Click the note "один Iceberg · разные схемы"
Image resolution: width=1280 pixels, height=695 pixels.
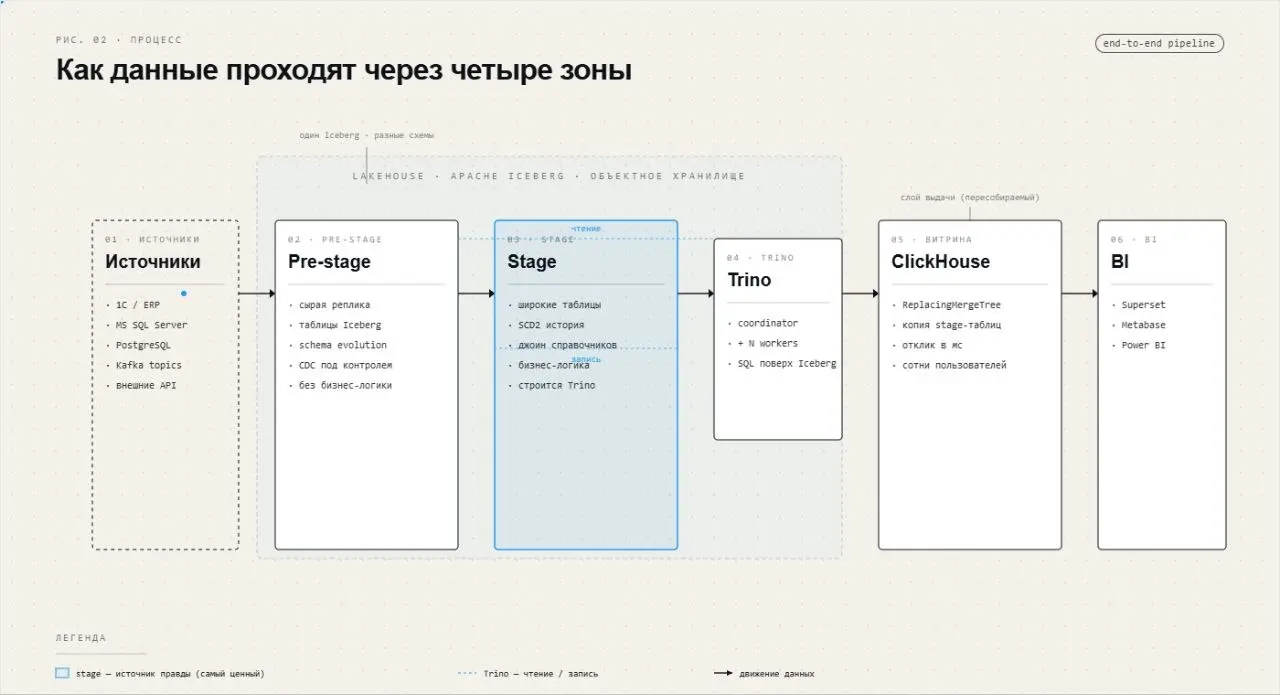point(367,135)
